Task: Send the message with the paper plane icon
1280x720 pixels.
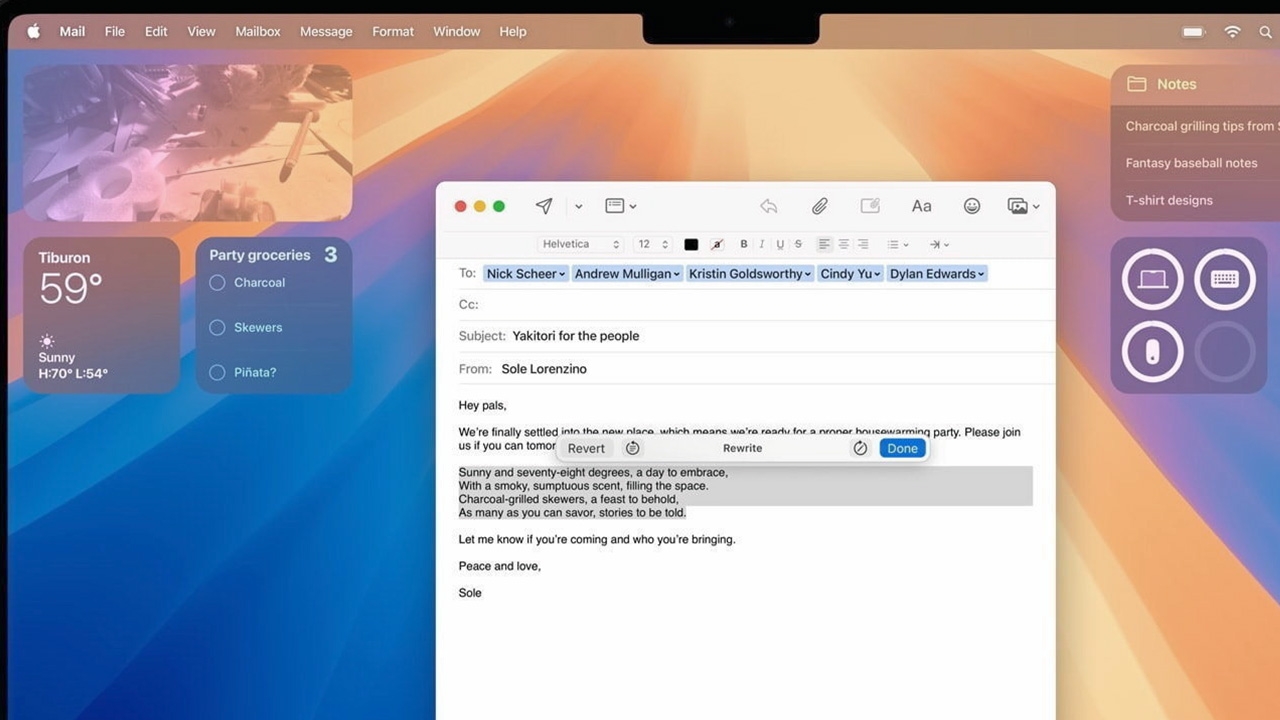Action: click(544, 206)
